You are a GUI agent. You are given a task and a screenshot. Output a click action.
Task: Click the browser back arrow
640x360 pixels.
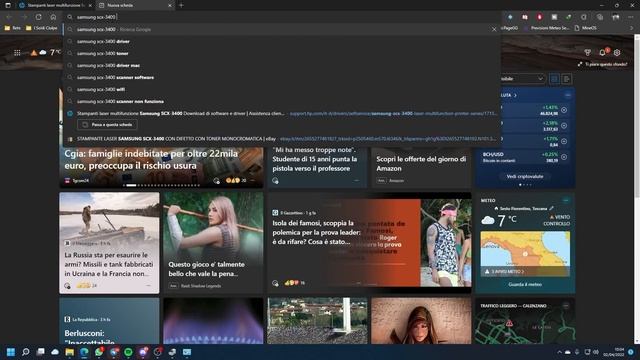click(9, 17)
